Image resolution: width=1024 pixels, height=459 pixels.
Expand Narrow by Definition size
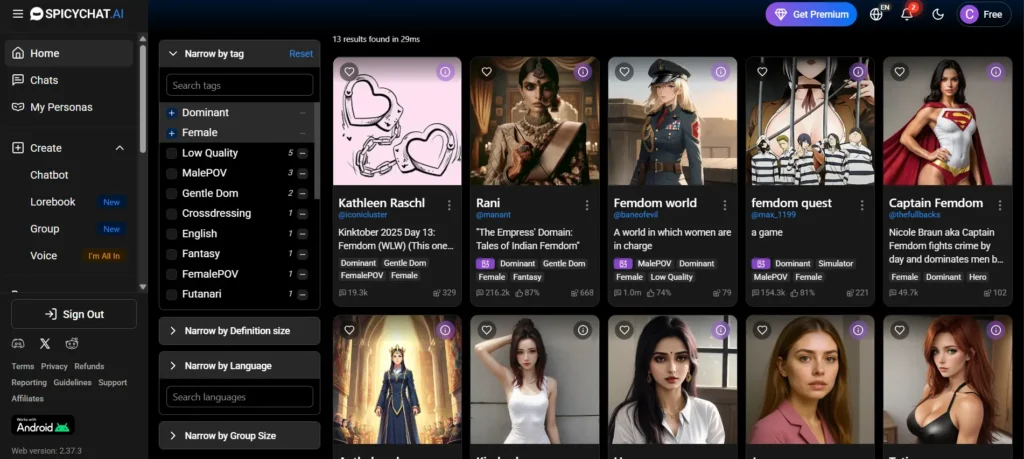click(x=240, y=330)
